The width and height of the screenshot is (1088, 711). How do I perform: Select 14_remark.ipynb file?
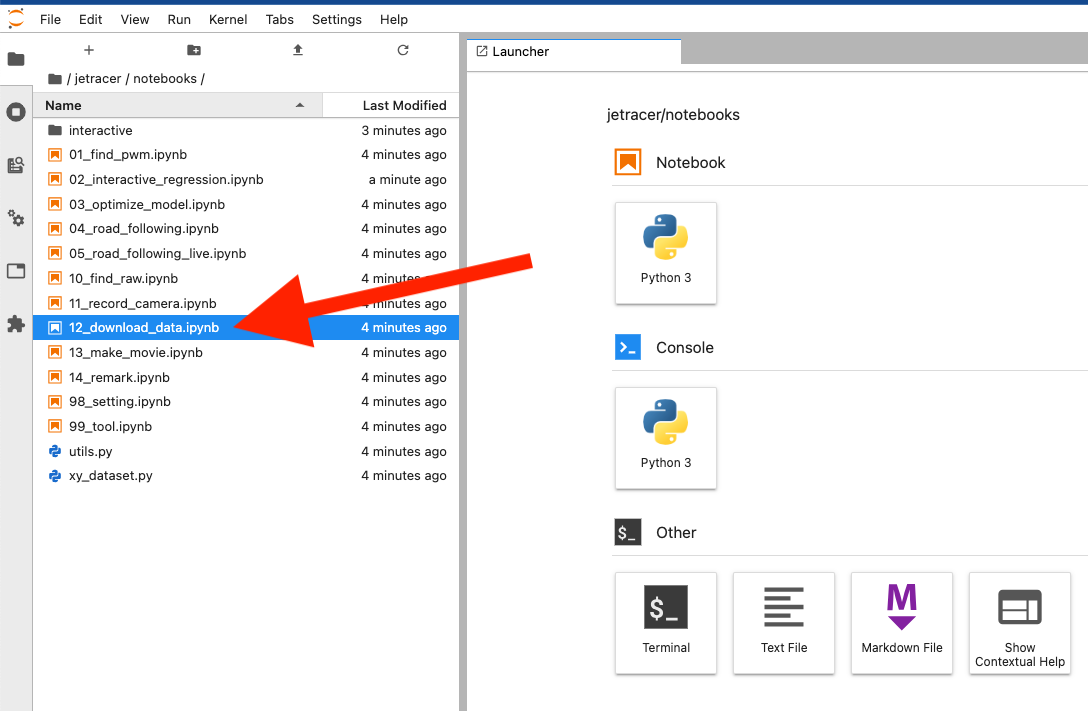click(x=246, y=377)
